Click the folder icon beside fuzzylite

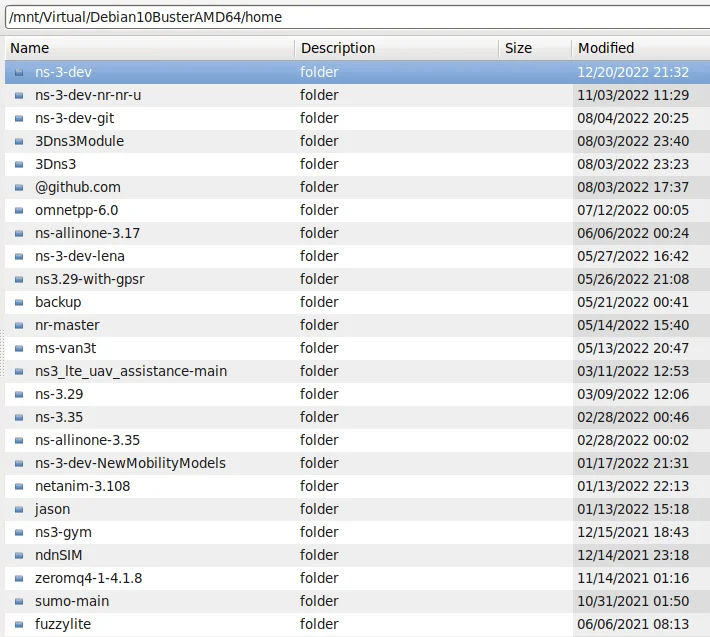click(19, 624)
